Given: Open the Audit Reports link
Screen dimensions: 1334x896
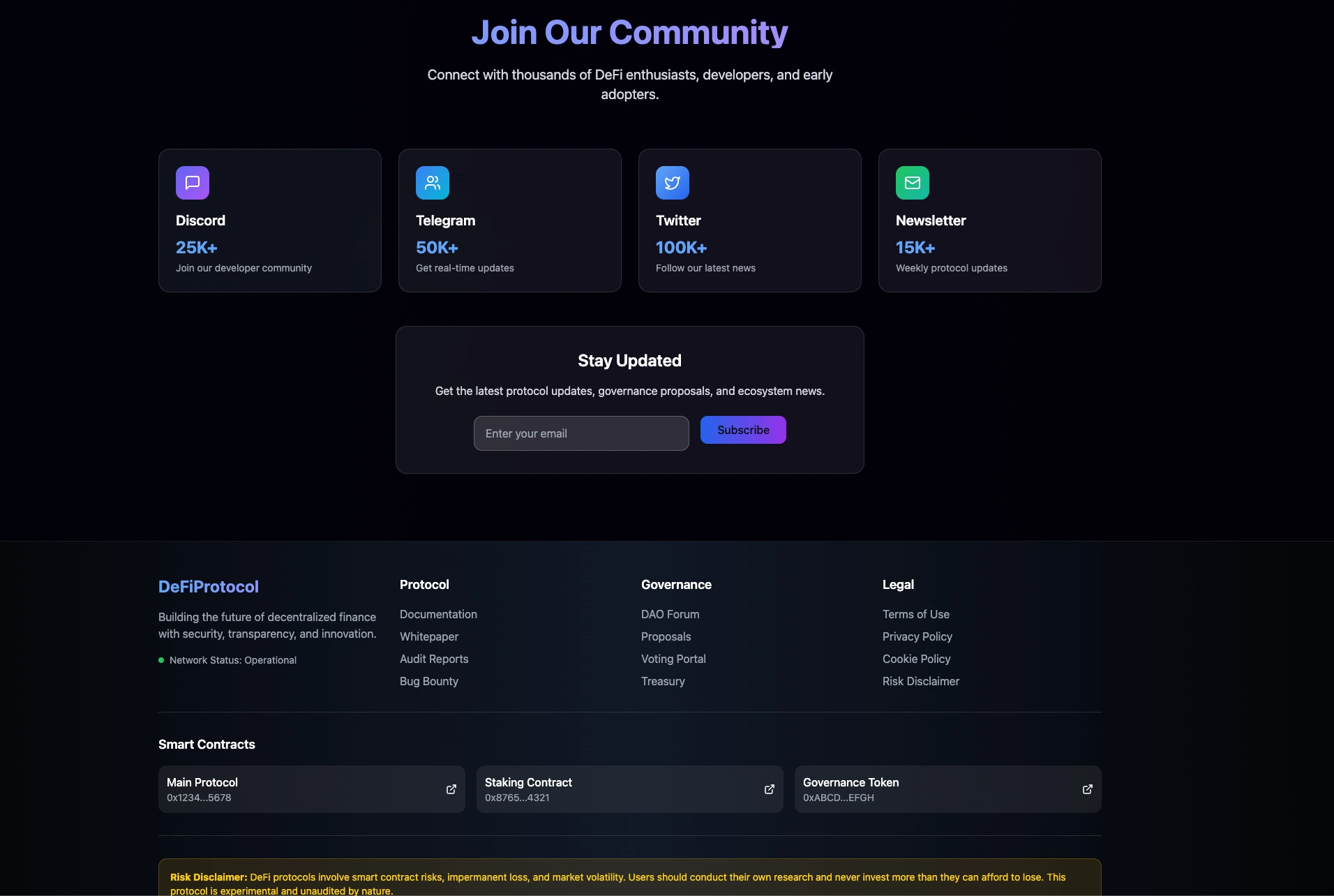Looking at the screenshot, I should point(434,659).
